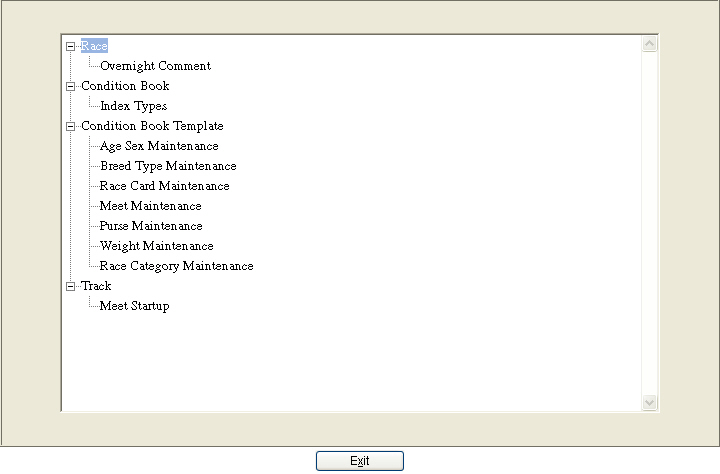Open Overnight Comment
Screen dimensions: 720x474
155,66
